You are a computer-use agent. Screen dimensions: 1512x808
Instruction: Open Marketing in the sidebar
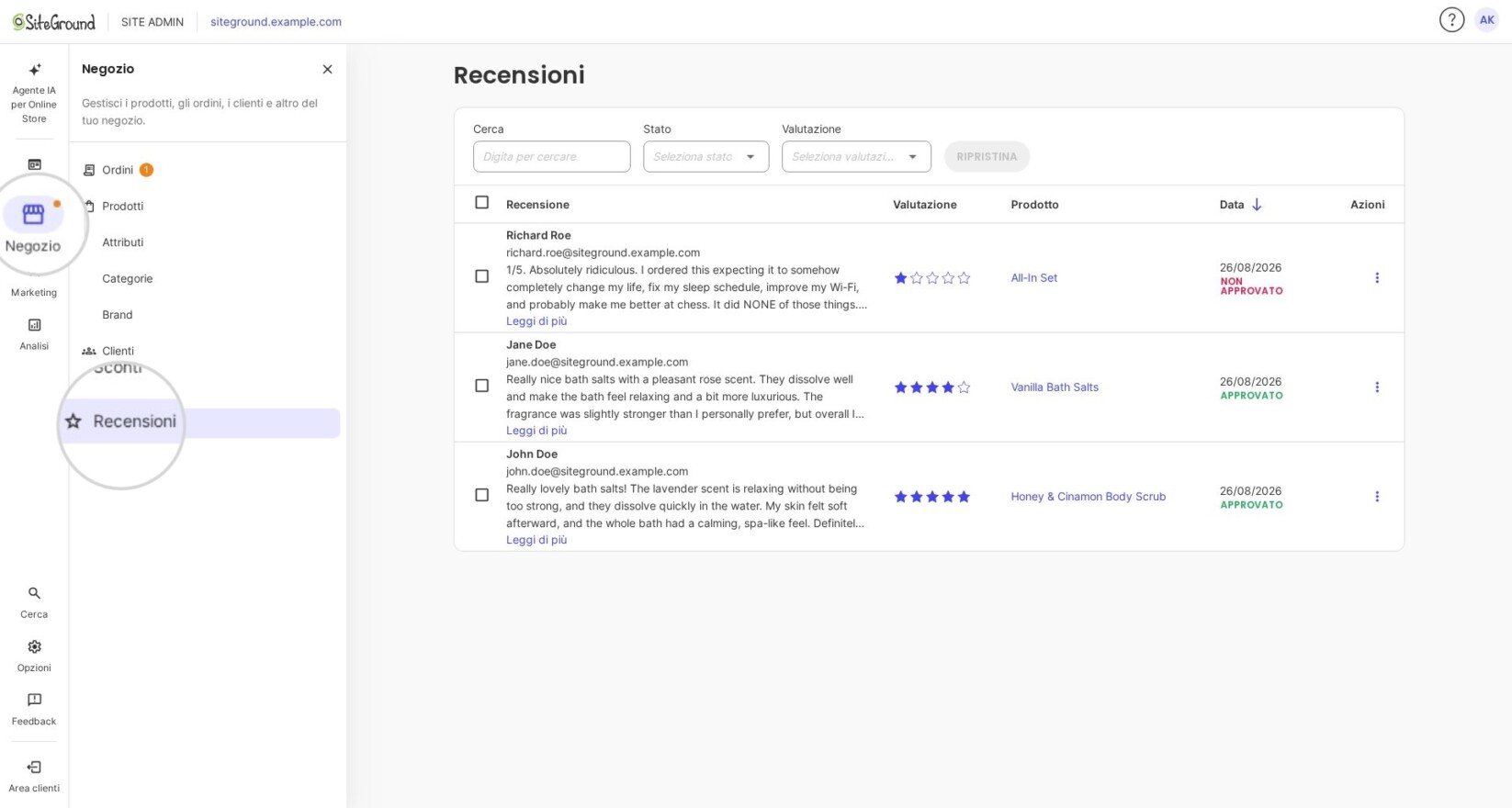coord(34,292)
